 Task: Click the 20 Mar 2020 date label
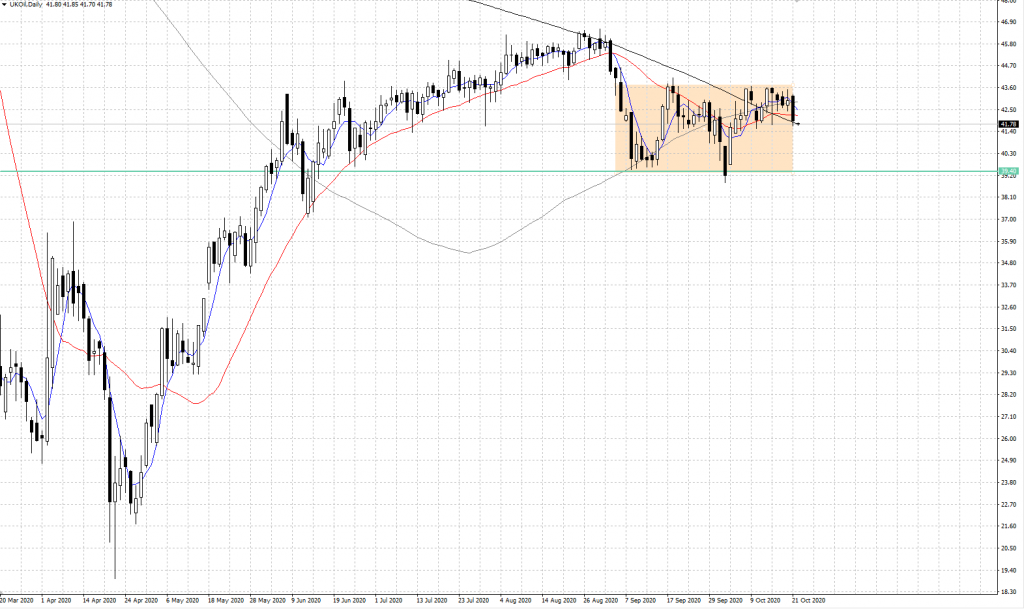pos(19,602)
